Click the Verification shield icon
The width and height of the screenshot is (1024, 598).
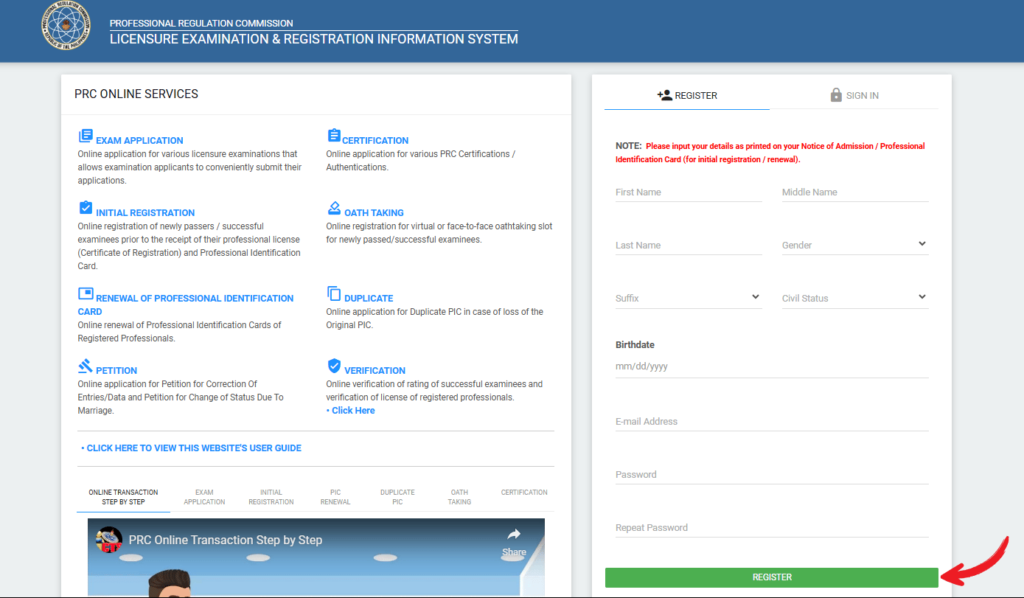(334, 366)
